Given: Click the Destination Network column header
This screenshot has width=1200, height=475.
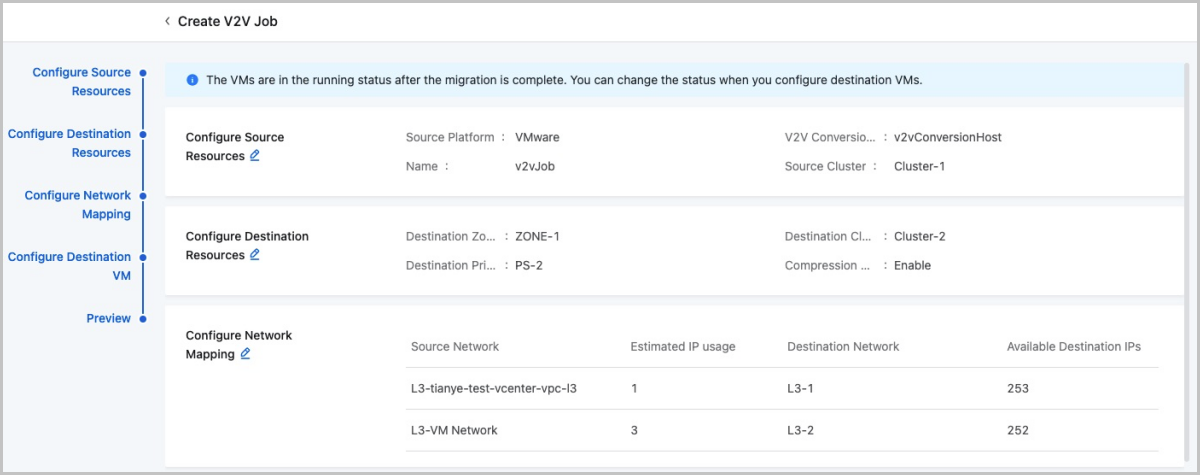Looking at the screenshot, I should pyautogui.click(x=843, y=347).
